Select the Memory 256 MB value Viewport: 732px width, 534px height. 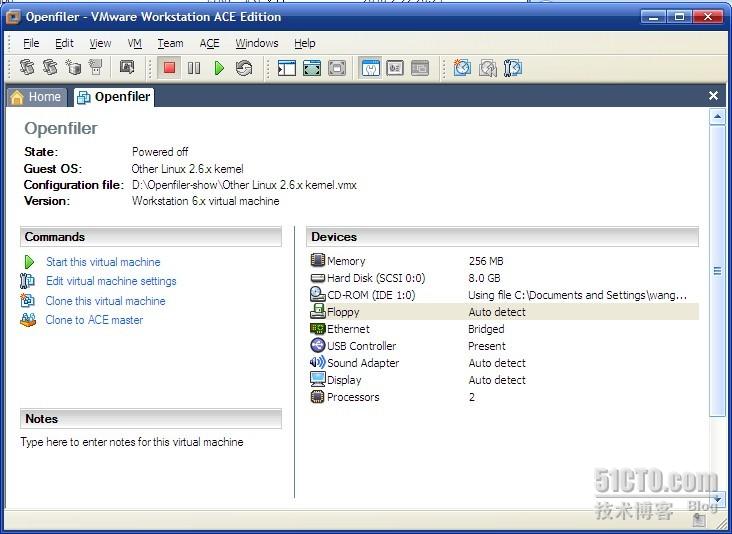coord(486,261)
